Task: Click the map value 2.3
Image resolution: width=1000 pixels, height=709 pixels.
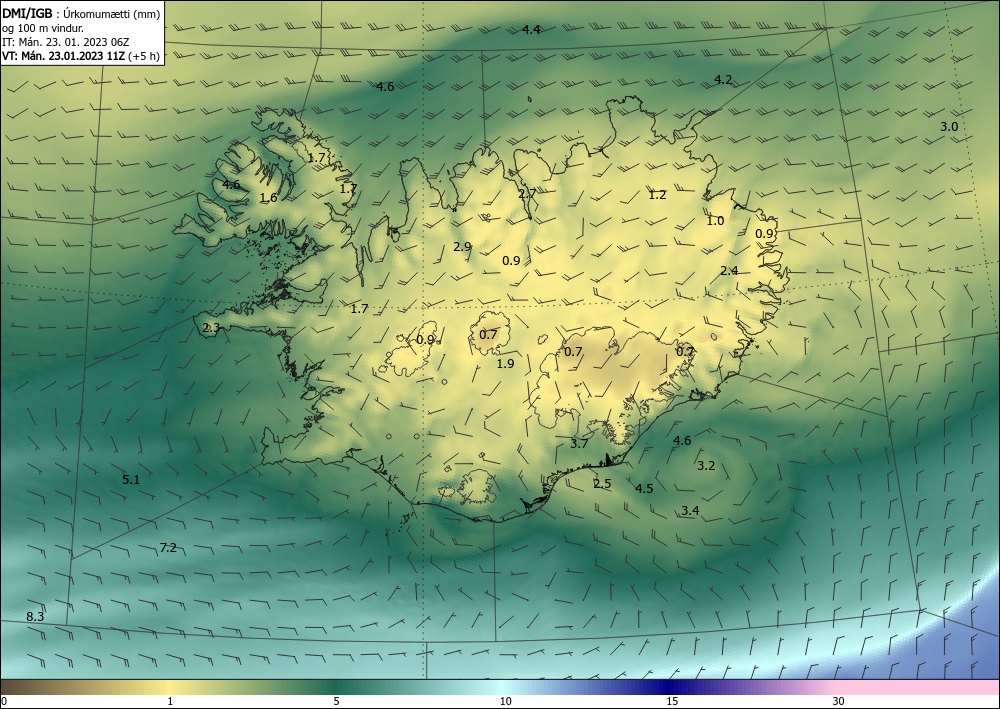Action: tap(211, 328)
